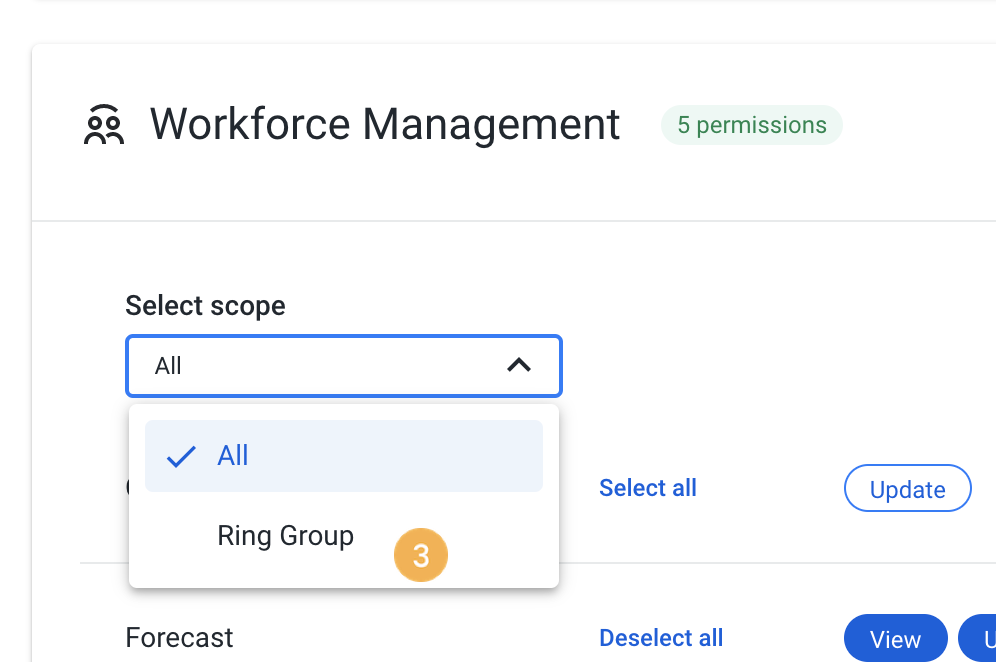
Task: Choose Ring Group from the scope list
Action: point(285,536)
